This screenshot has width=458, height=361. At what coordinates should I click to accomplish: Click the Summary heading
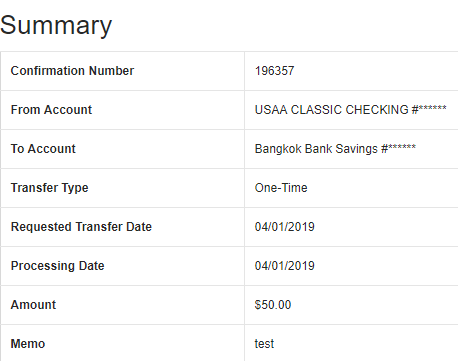[56, 26]
